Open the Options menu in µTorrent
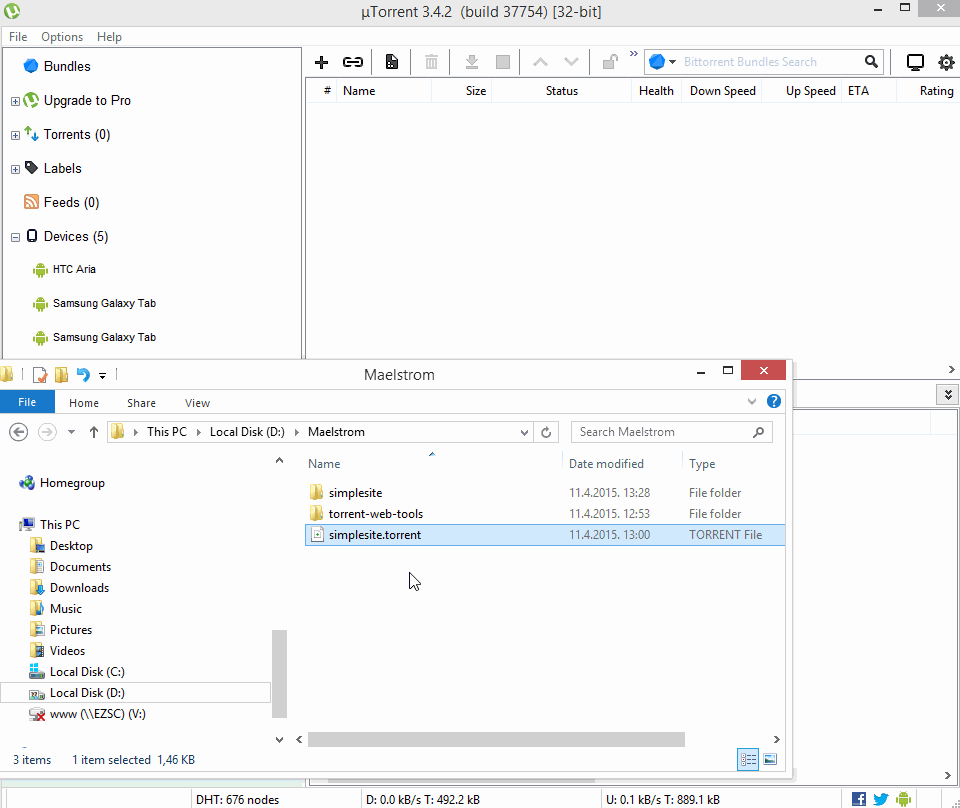The height and width of the screenshot is (808, 960). pos(62,37)
